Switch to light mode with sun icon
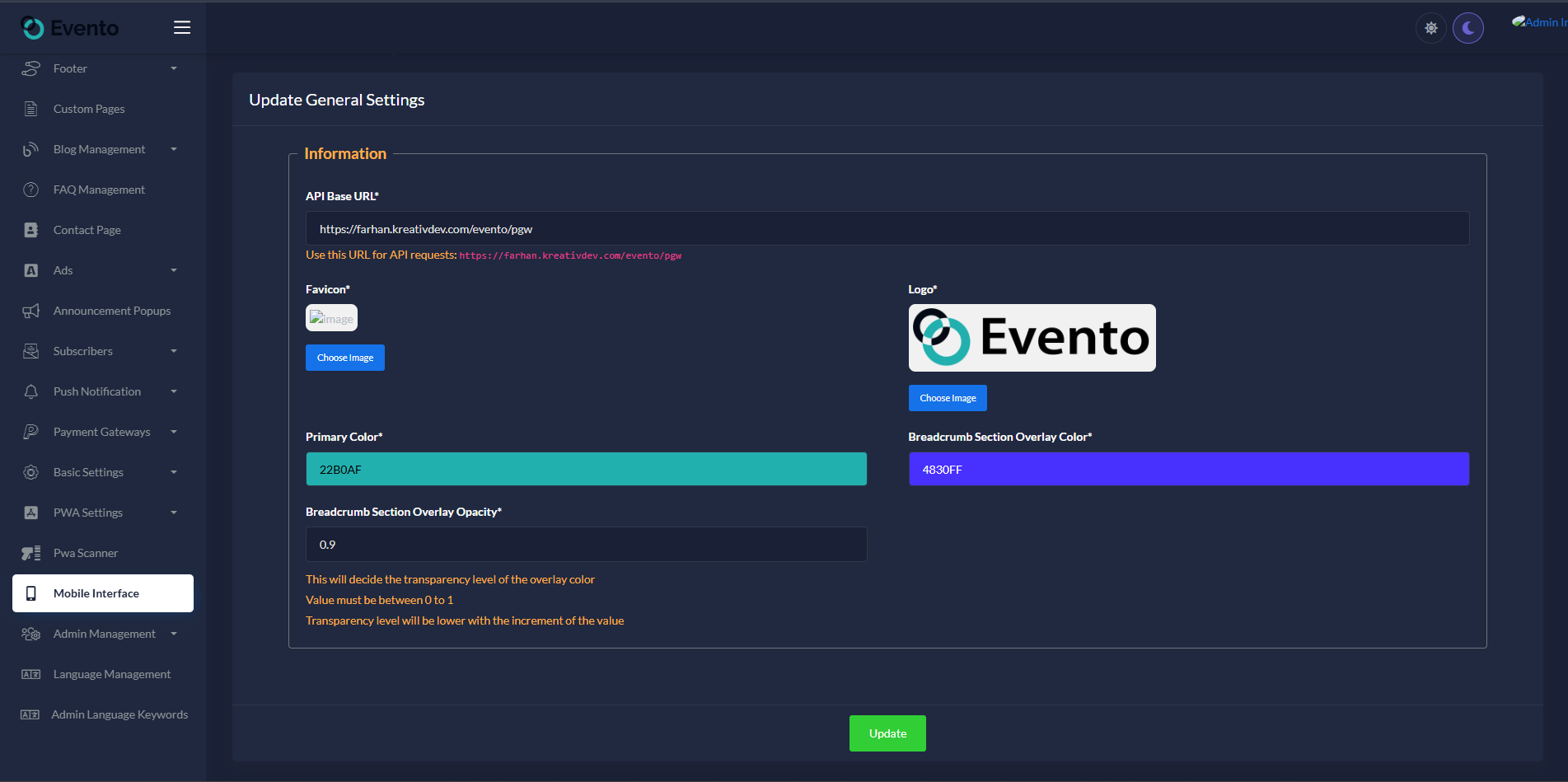 1431,28
